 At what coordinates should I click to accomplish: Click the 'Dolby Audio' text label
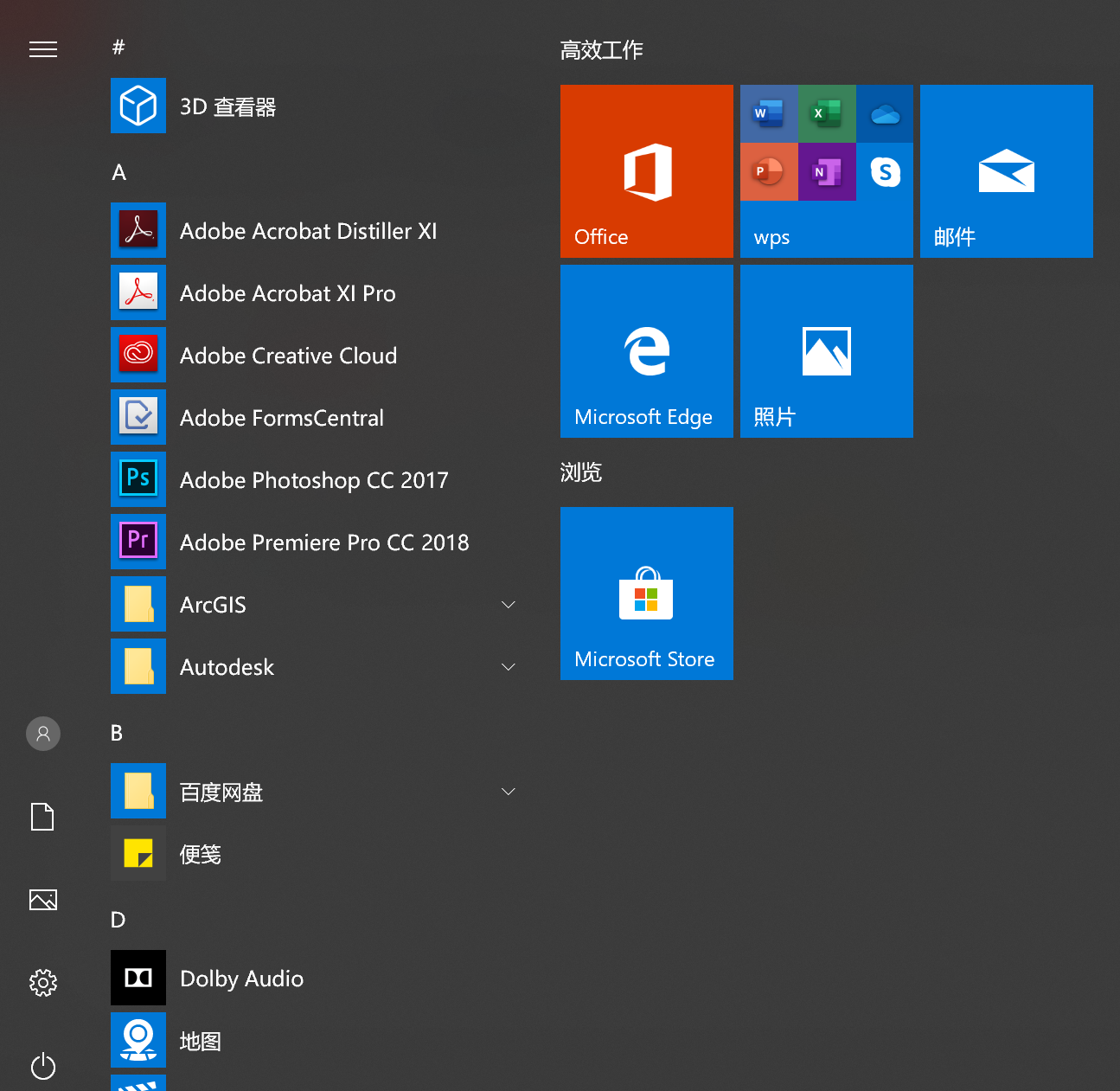coord(242,979)
